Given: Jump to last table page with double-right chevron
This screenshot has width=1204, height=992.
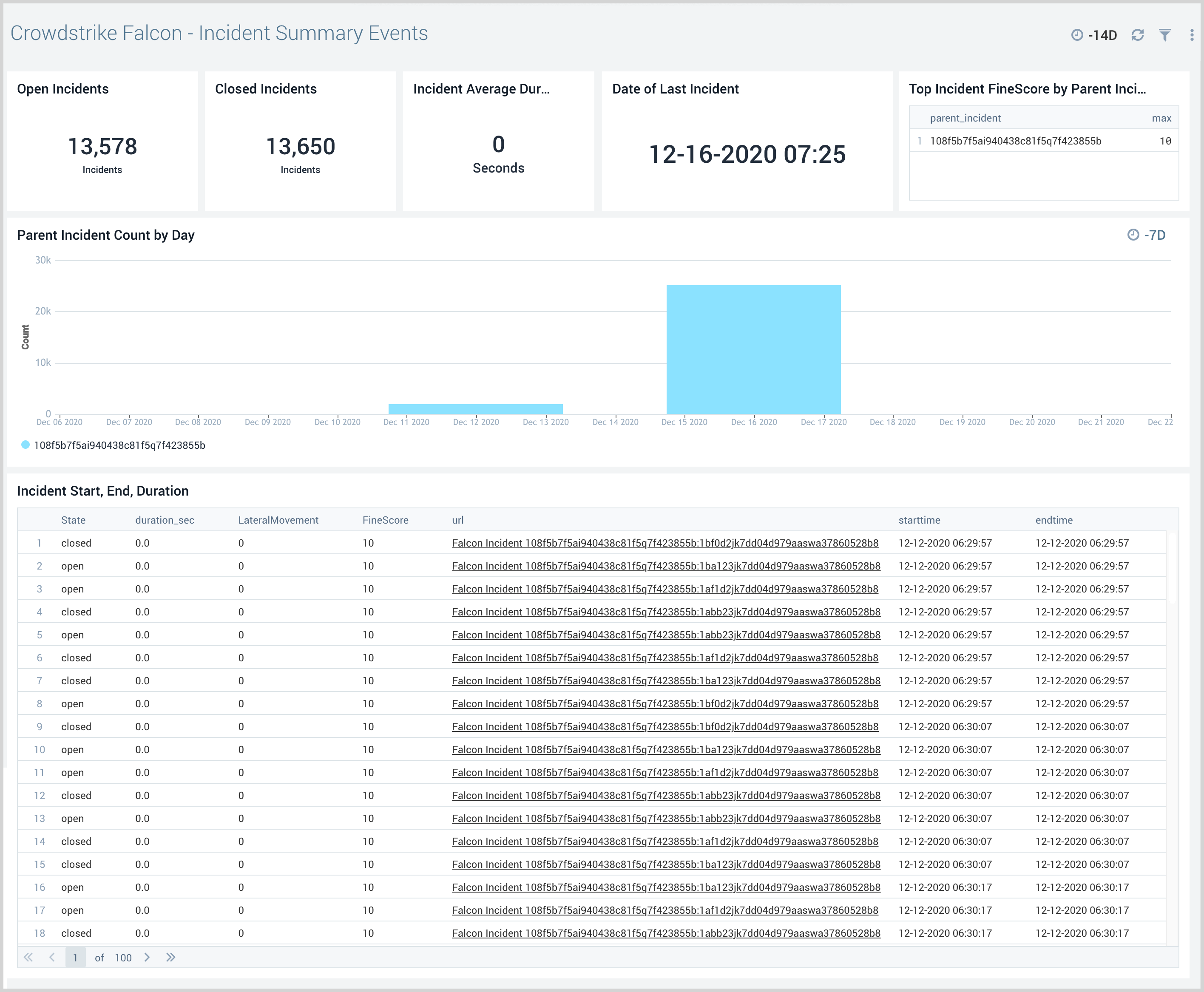Looking at the screenshot, I should point(171,957).
